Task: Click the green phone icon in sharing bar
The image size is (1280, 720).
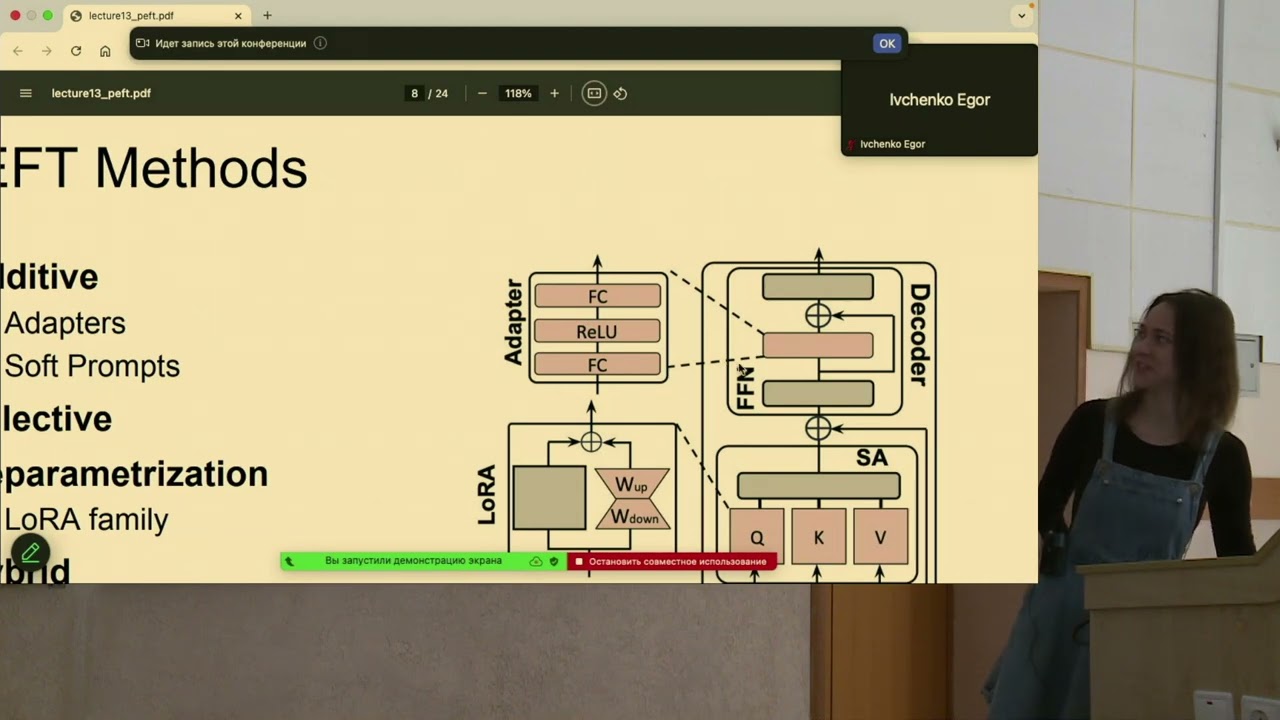Action: point(290,561)
